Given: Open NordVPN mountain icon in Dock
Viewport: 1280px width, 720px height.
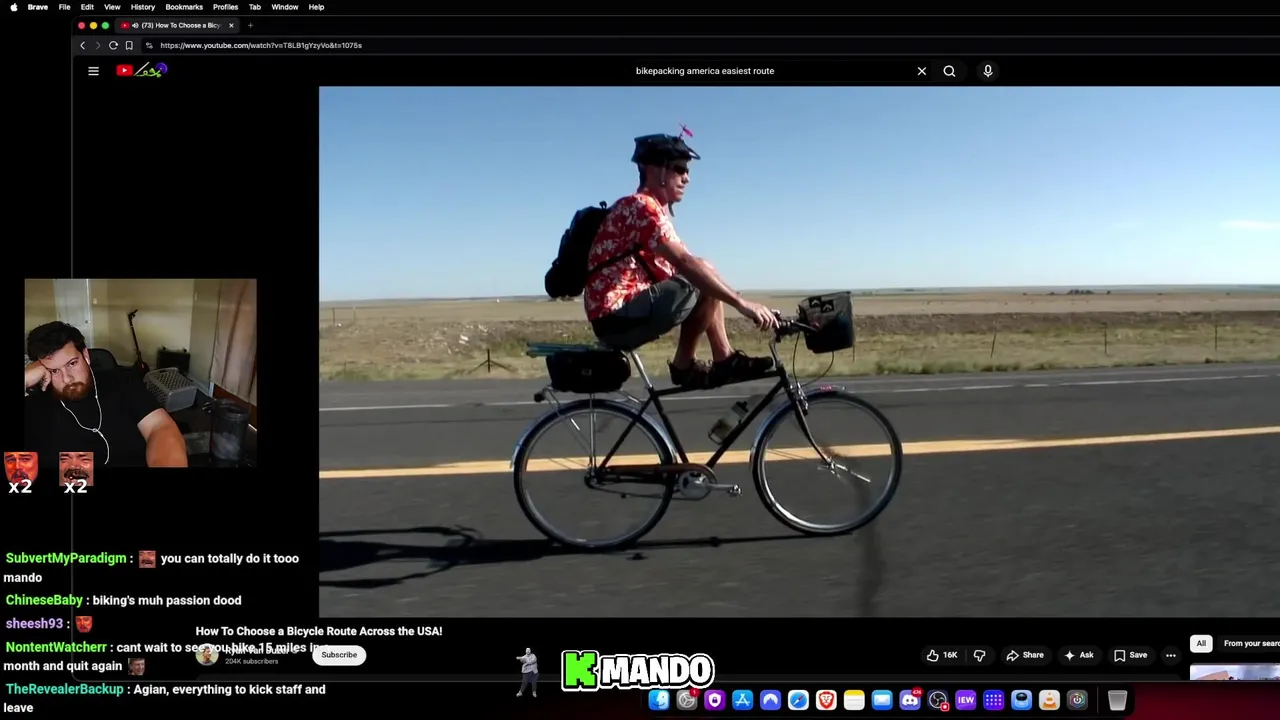Looking at the screenshot, I should tap(770, 700).
